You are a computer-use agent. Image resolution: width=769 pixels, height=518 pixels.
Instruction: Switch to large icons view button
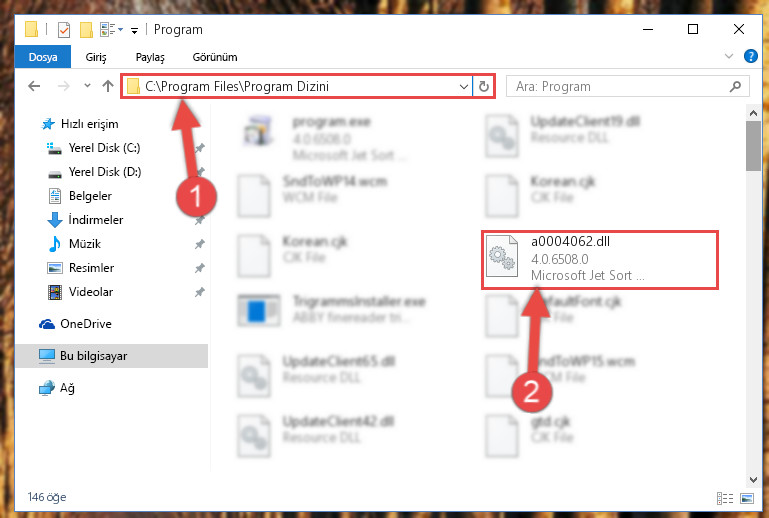pos(747,498)
